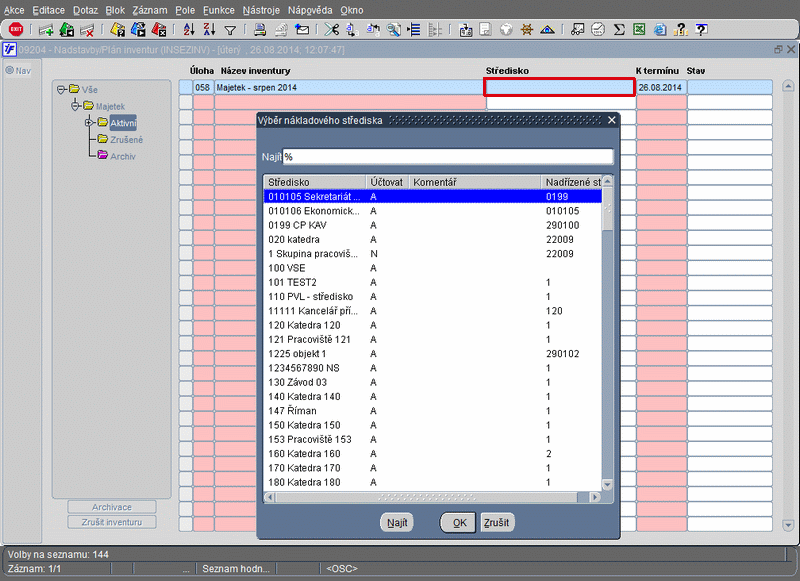This screenshot has width=800, height=581.
Task: Click the Zrušit button in dialog
Action: (x=496, y=522)
